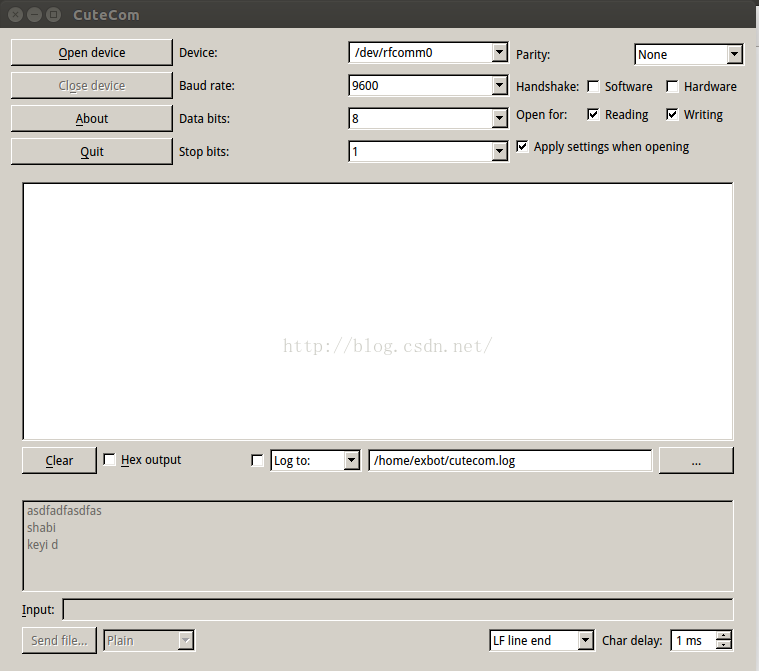Minimize the CuteCom window
Image resolution: width=759 pixels, height=671 pixels.
pos(34,15)
